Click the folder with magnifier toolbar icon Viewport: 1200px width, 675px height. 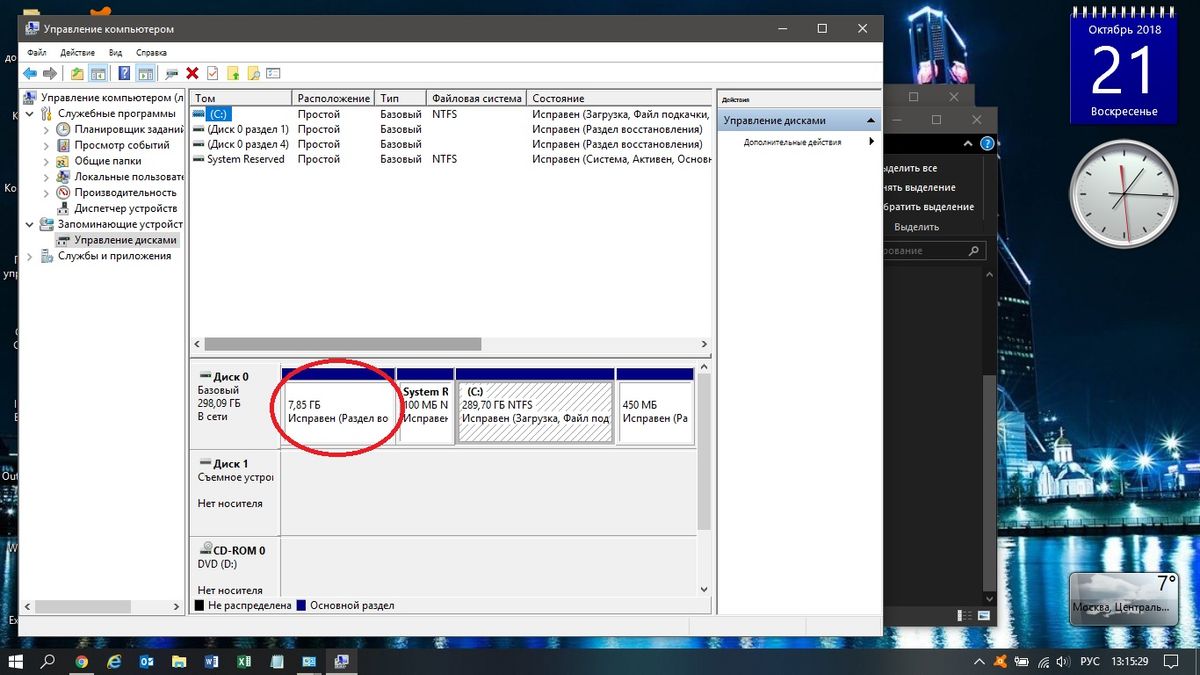(253, 73)
